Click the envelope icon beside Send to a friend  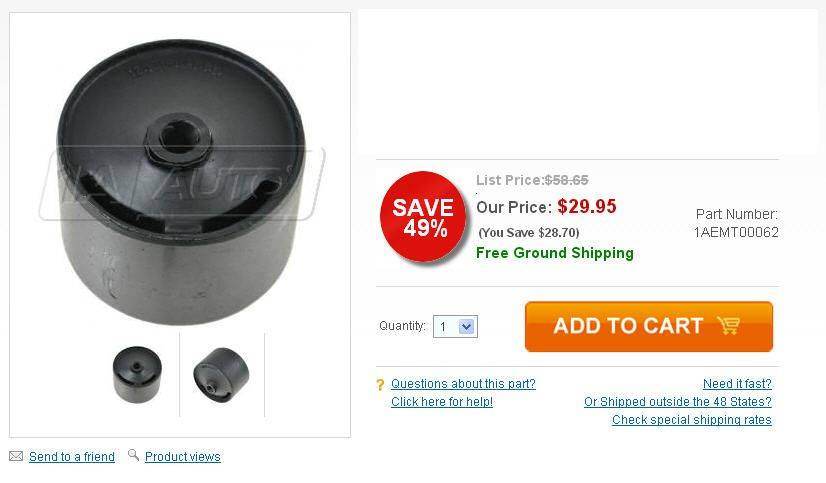click(16, 456)
